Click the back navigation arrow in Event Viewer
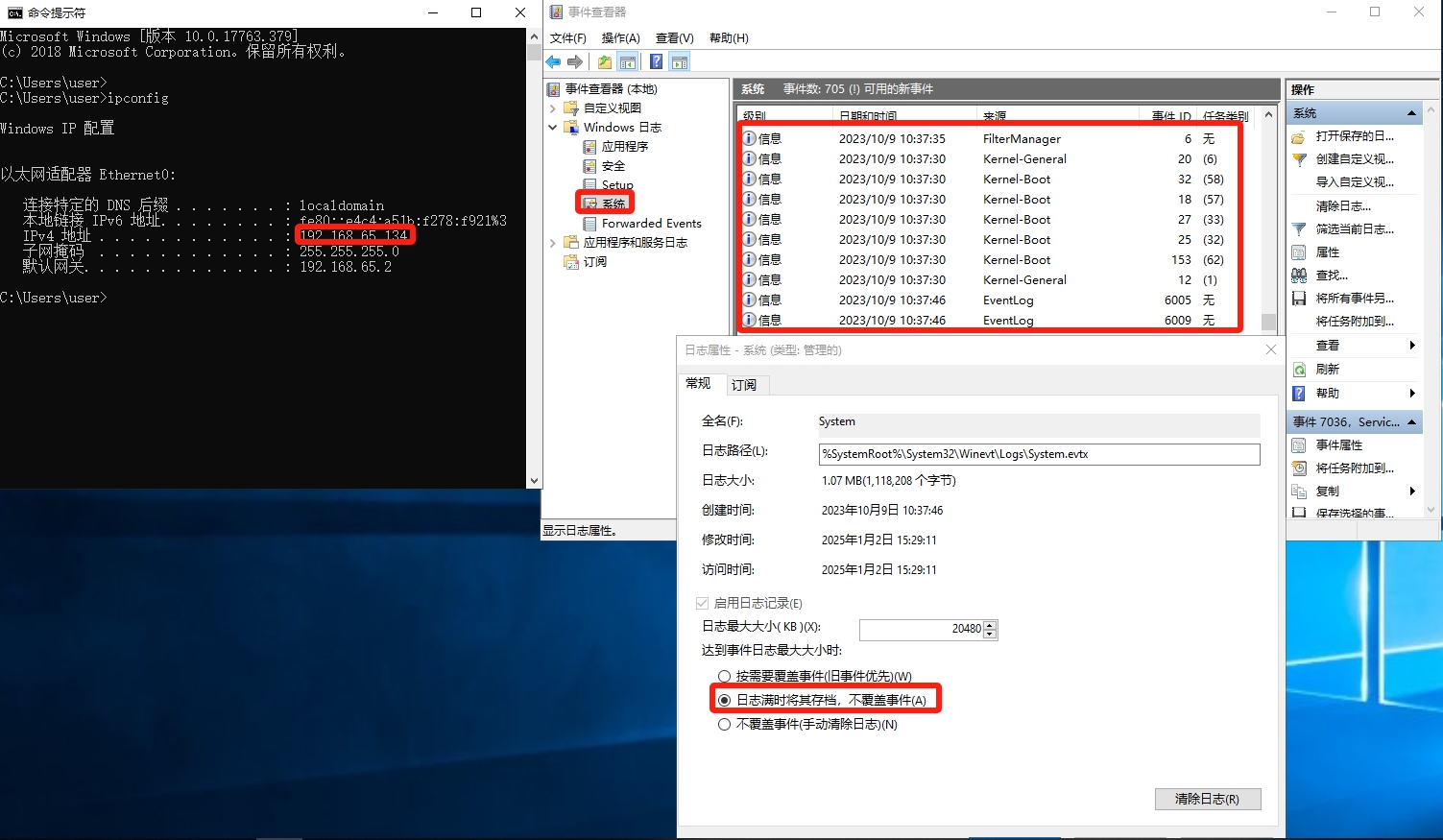Viewport: 1443px width, 840px height. [x=553, y=60]
